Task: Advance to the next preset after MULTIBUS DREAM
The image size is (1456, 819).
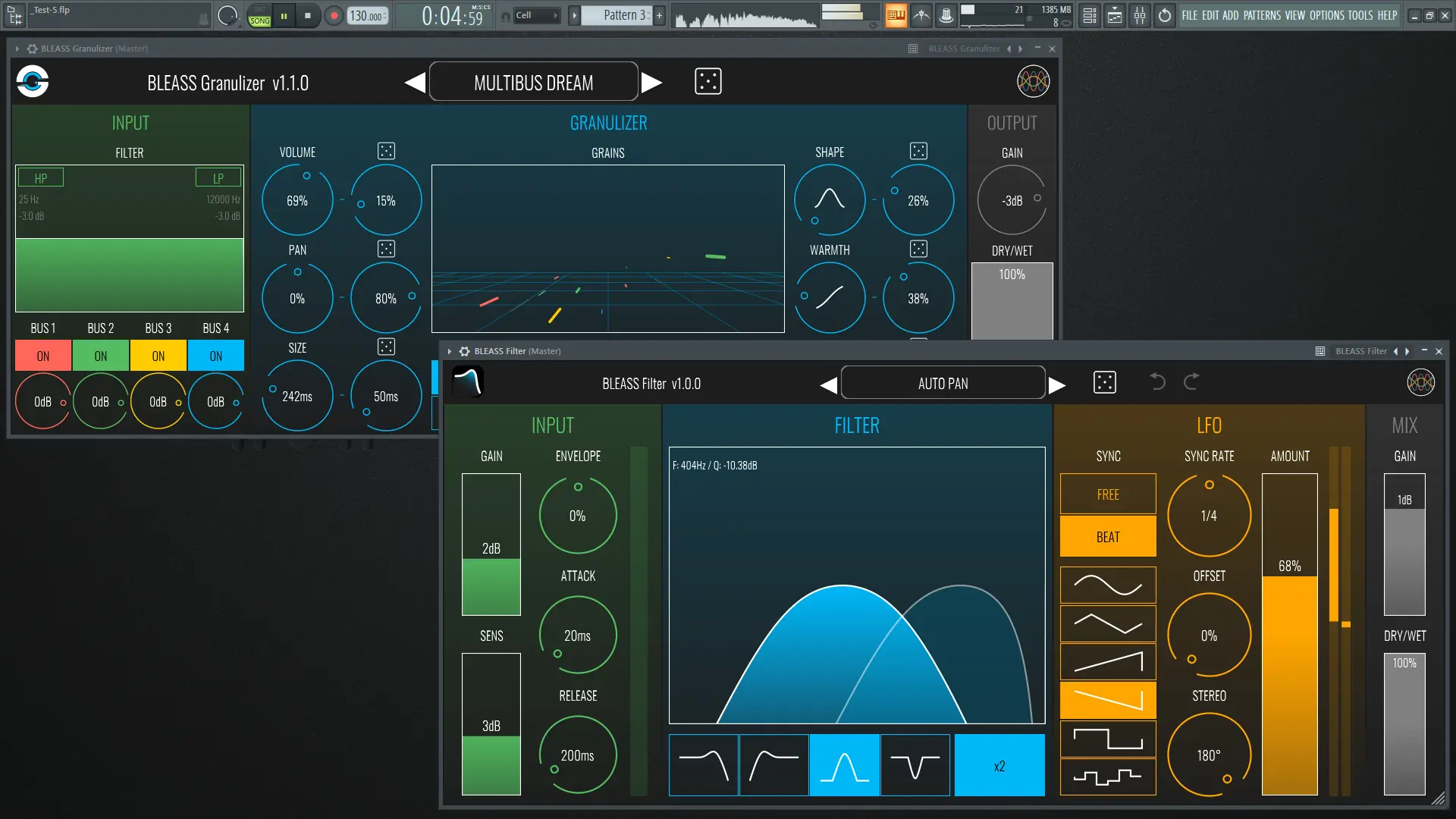Action: [x=651, y=82]
